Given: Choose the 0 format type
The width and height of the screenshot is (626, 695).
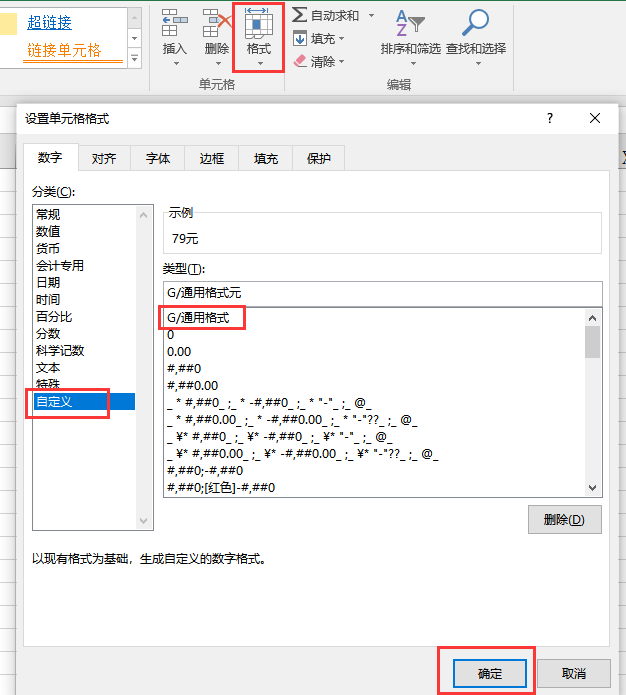Looking at the screenshot, I should (x=375, y=335).
